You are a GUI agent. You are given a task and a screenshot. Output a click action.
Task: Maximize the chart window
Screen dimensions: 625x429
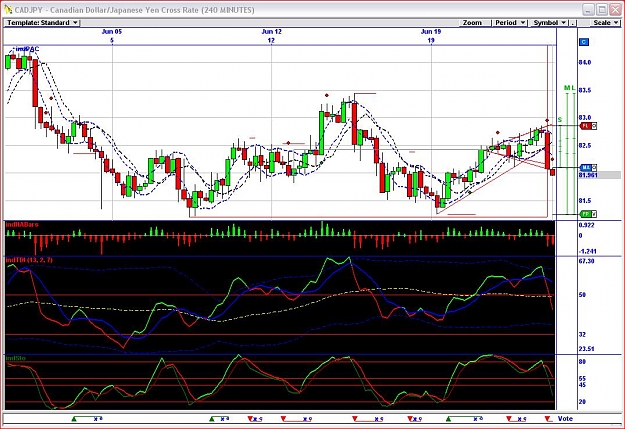point(602,10)
